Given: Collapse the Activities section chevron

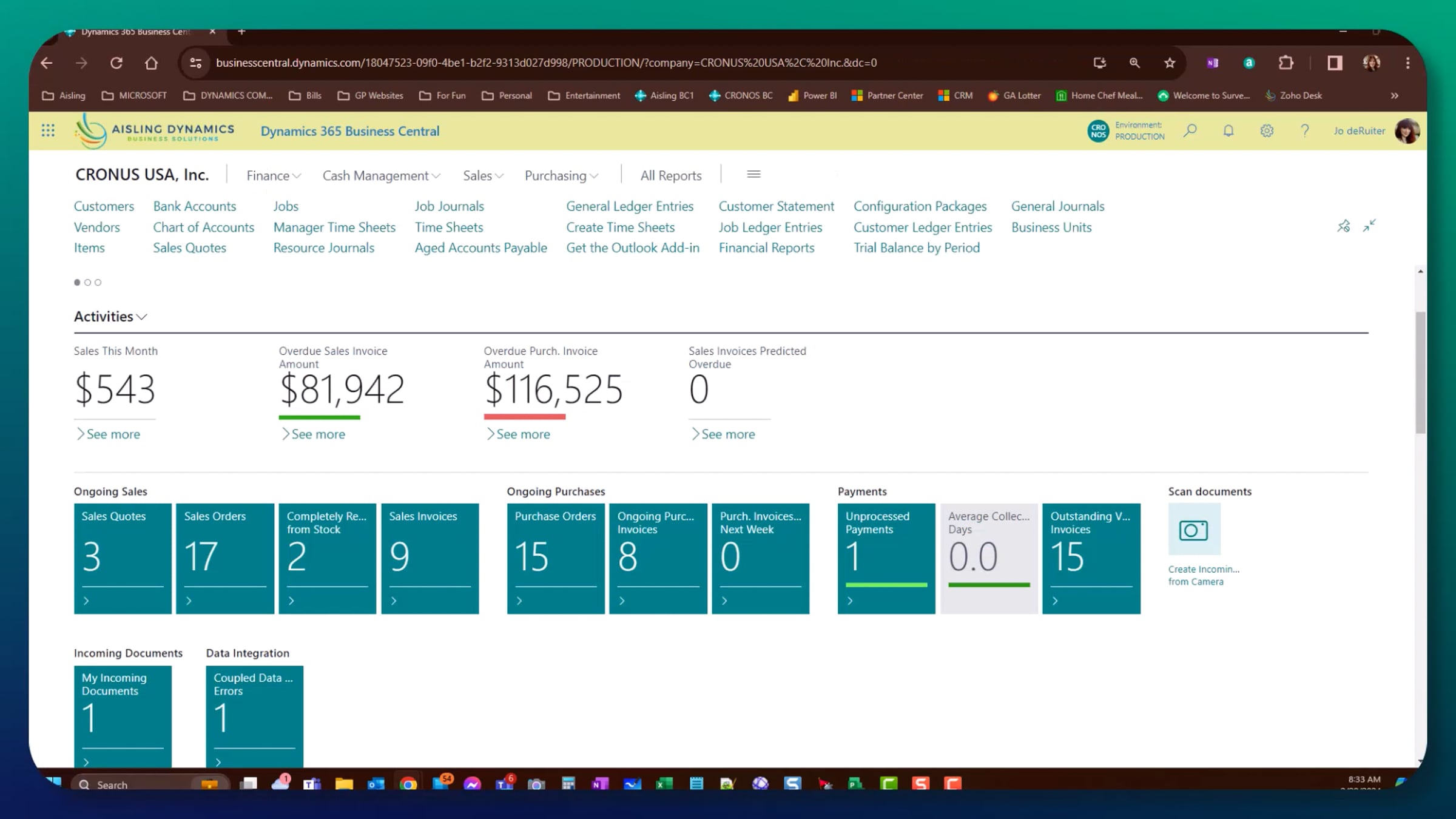Looking at the screenshot, I should [142, 317].
